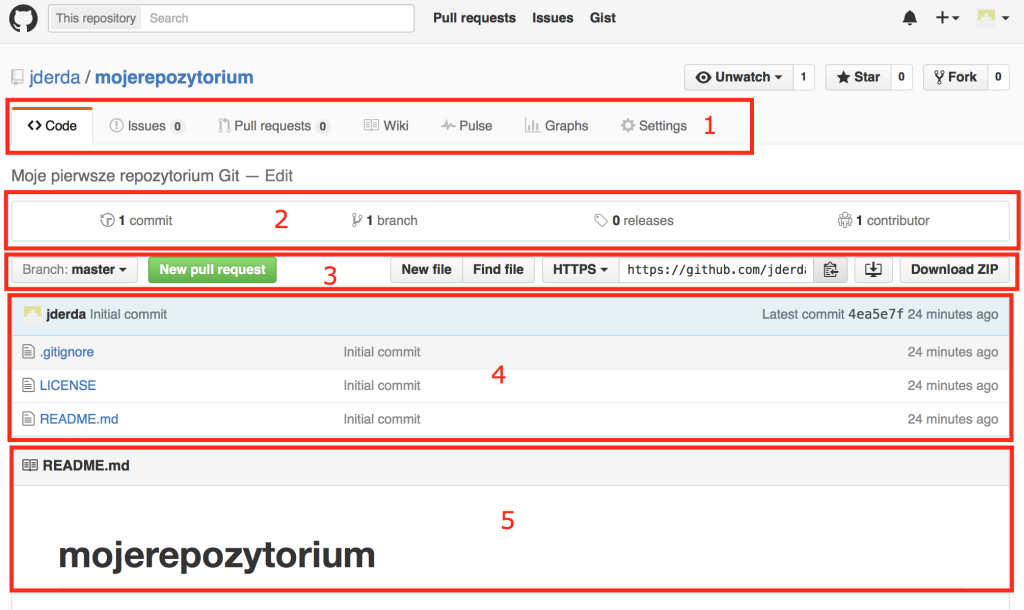The width and height of the screenshot is (1024, 610).
Task: Click the Issues exclamation icon
Action: tap(116, 125)
